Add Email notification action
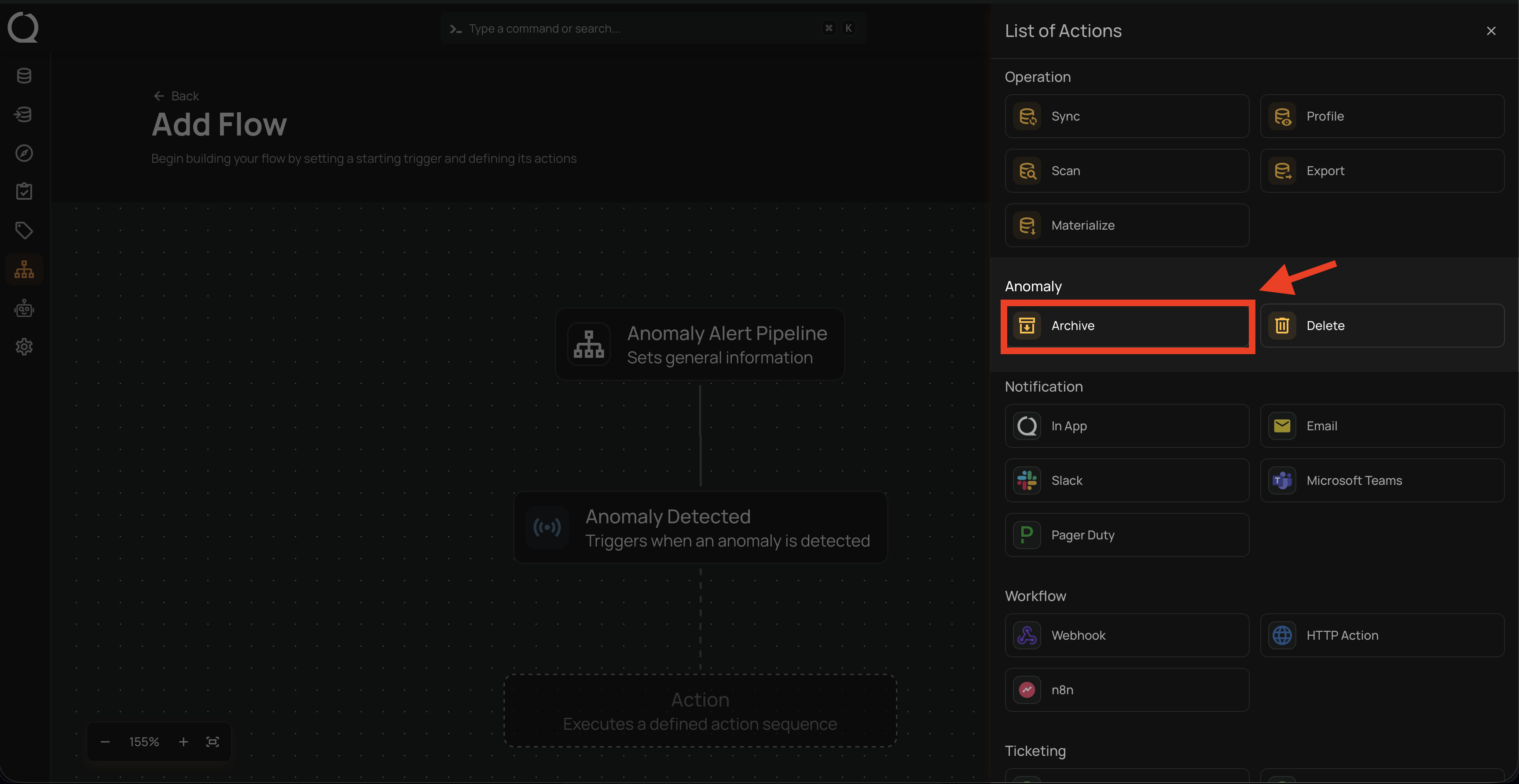 pyautogui.click(x=1382, y=425)
